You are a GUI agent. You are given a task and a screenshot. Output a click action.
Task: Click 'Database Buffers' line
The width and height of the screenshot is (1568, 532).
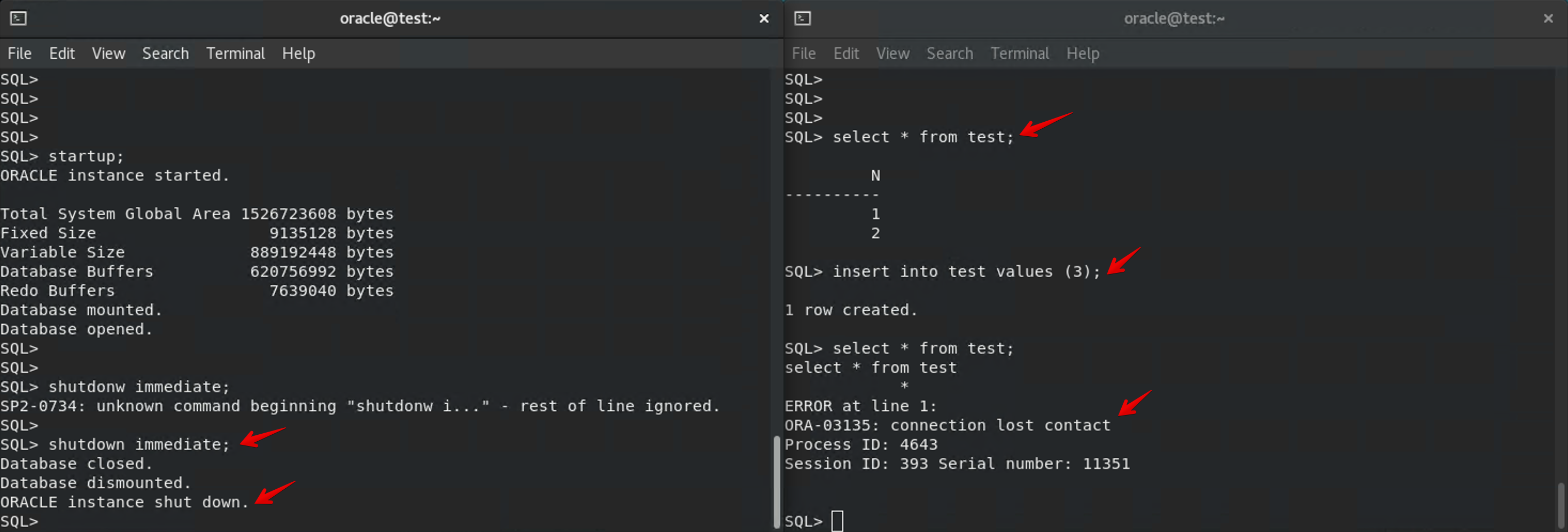[x=197, y=271]
